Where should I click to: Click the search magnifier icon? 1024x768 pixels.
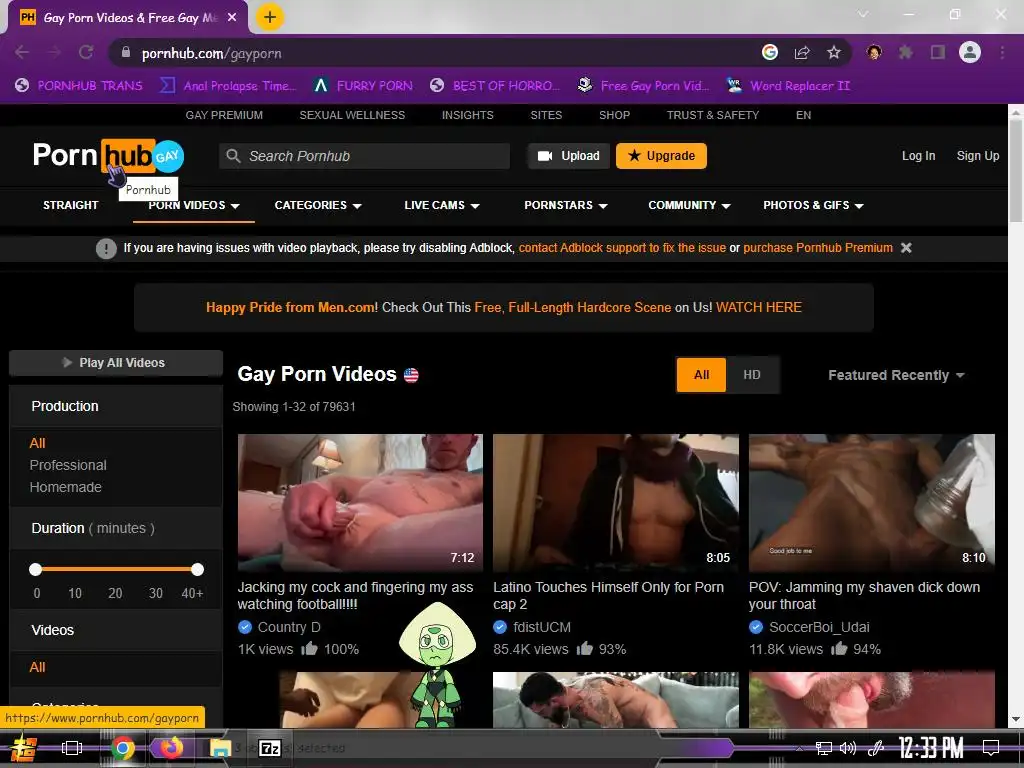(233, 156)
